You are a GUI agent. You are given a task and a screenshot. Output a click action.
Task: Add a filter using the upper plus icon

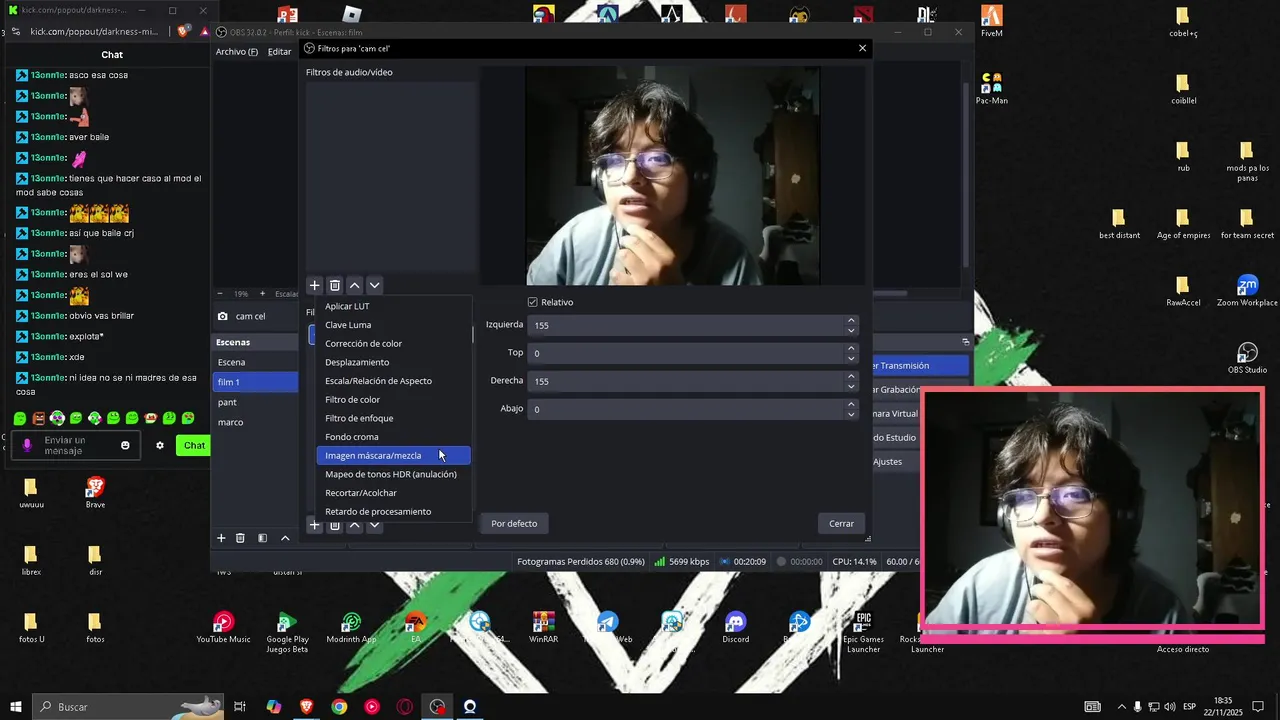(314, 286)
